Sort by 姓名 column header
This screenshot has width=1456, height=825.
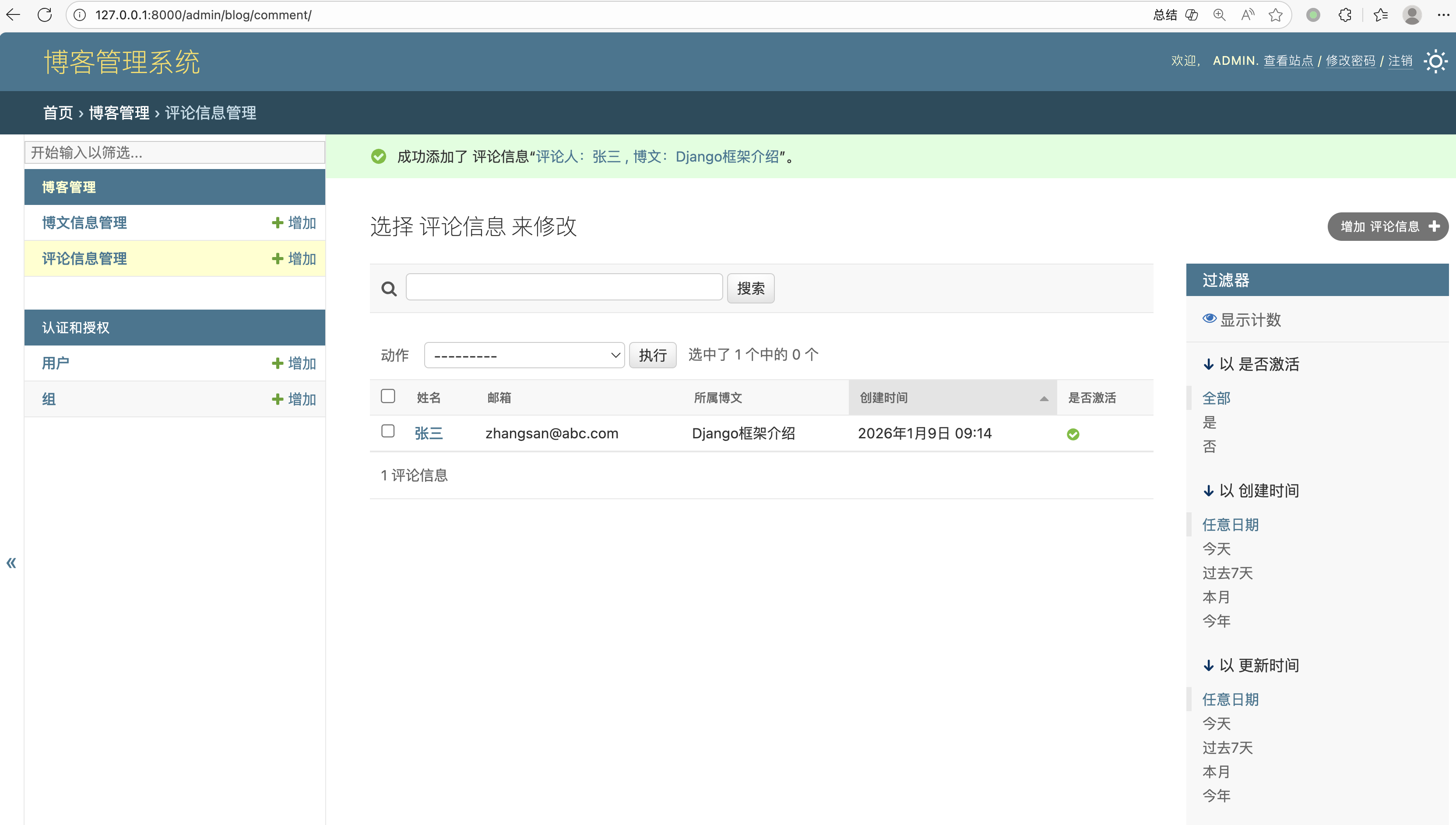coord(429,398)
